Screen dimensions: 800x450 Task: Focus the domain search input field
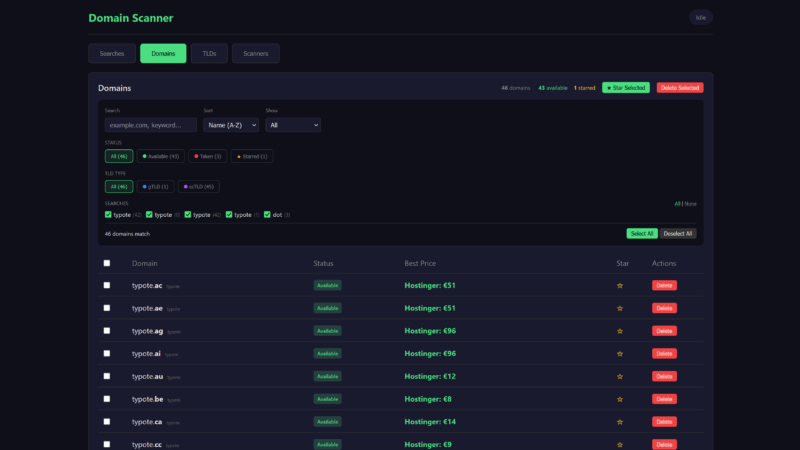[x=151, y=125]
